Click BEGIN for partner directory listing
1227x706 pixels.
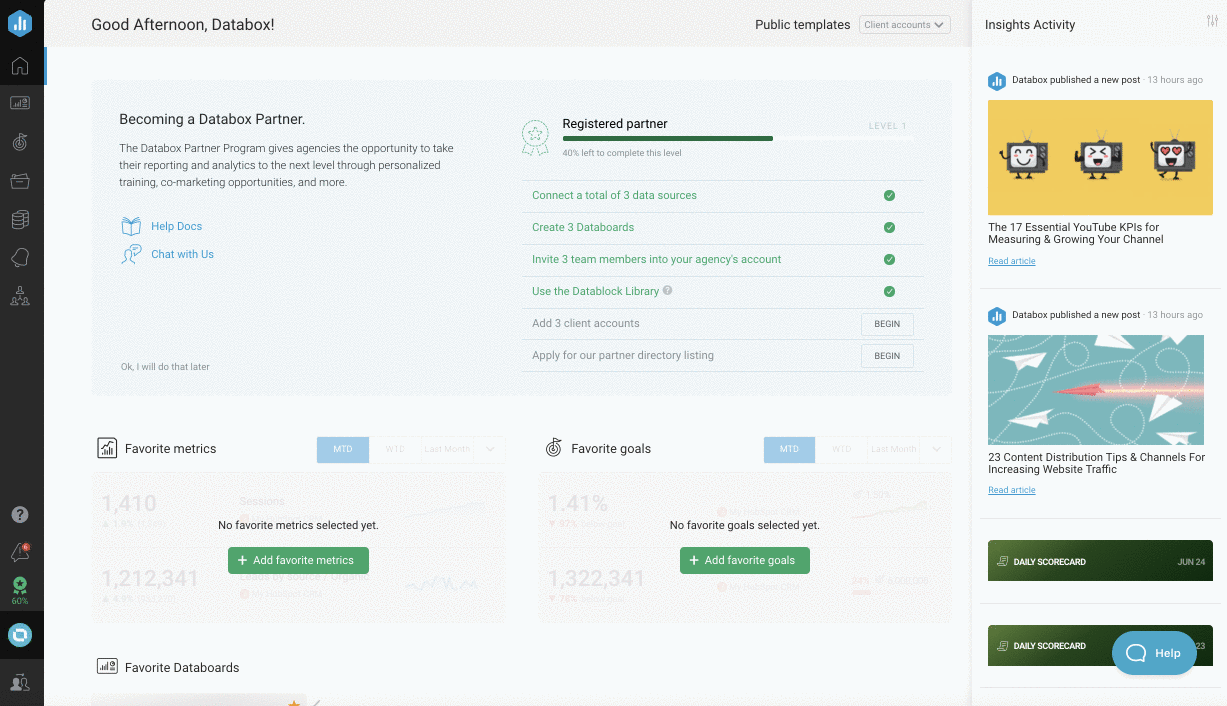click(887, 356)
